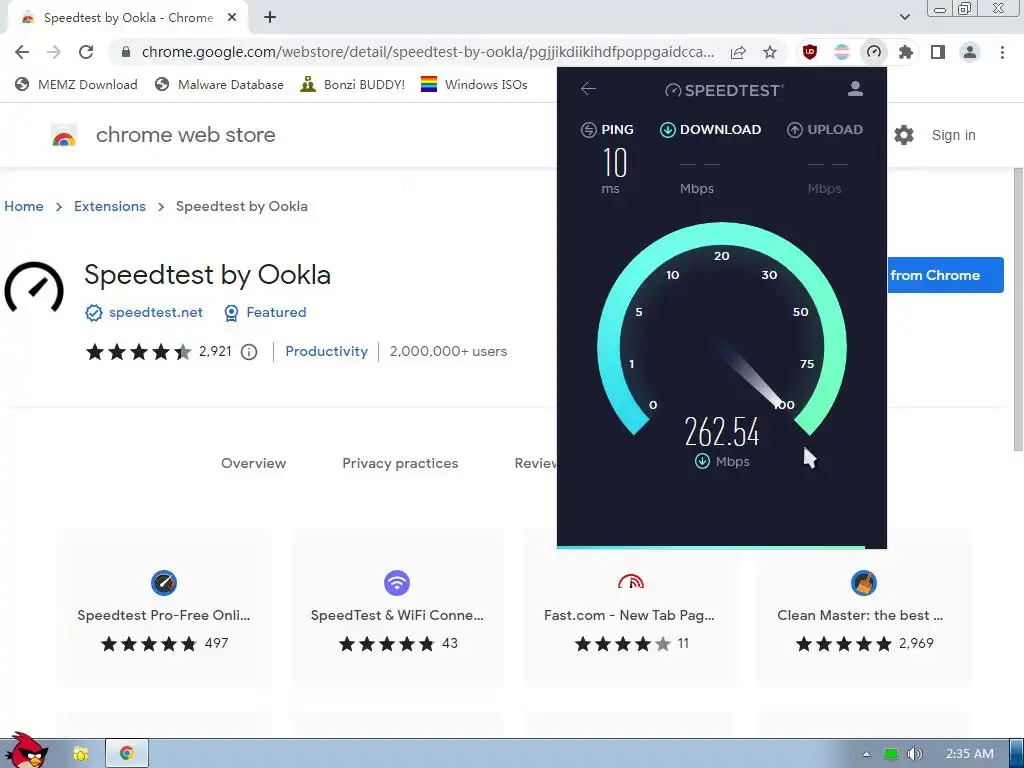The width and height of the screenshot is (1024, 768).
Task: Open Chrome three-dot menu
Action: (1002, 52)
